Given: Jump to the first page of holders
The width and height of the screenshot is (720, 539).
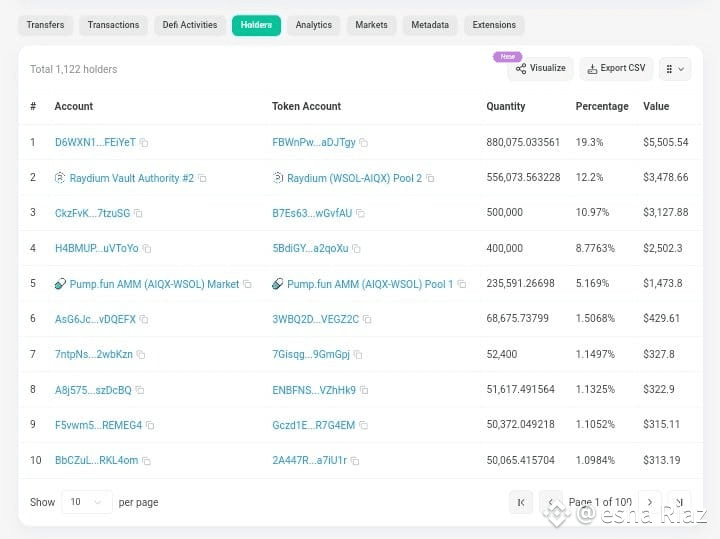Looking at the screenshot, I should (521, 502).
